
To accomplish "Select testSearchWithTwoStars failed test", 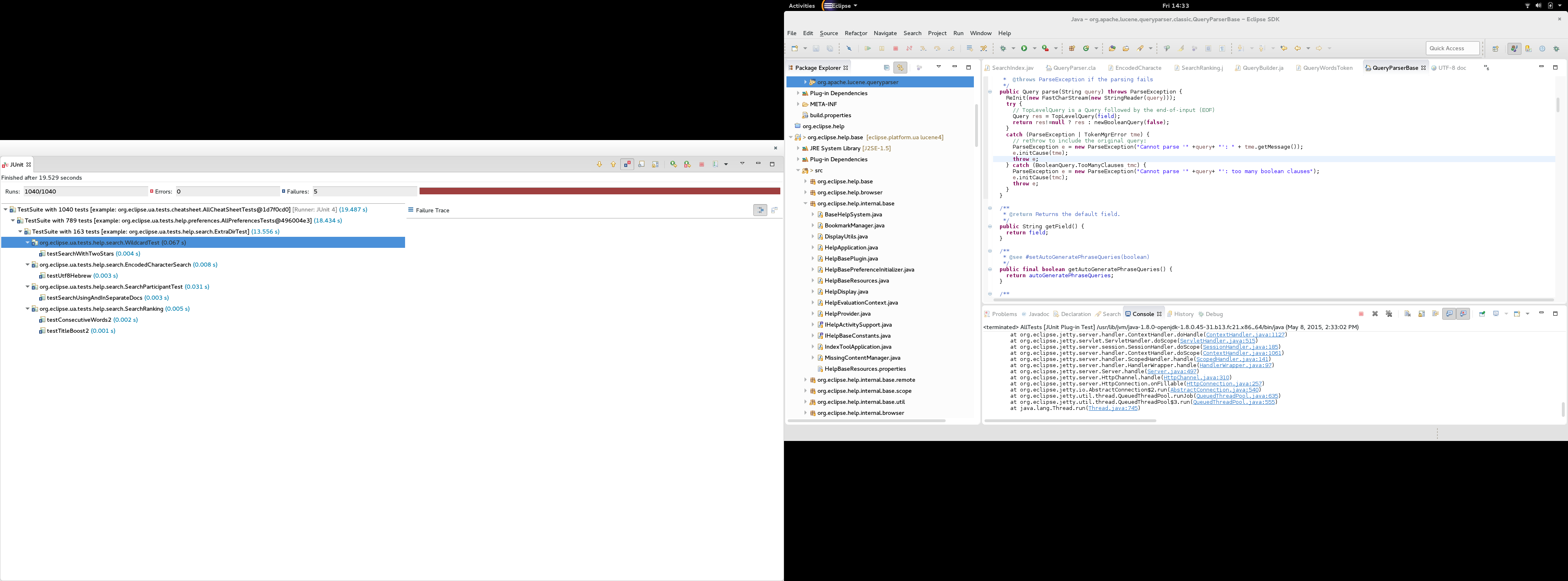I will 89,254.
